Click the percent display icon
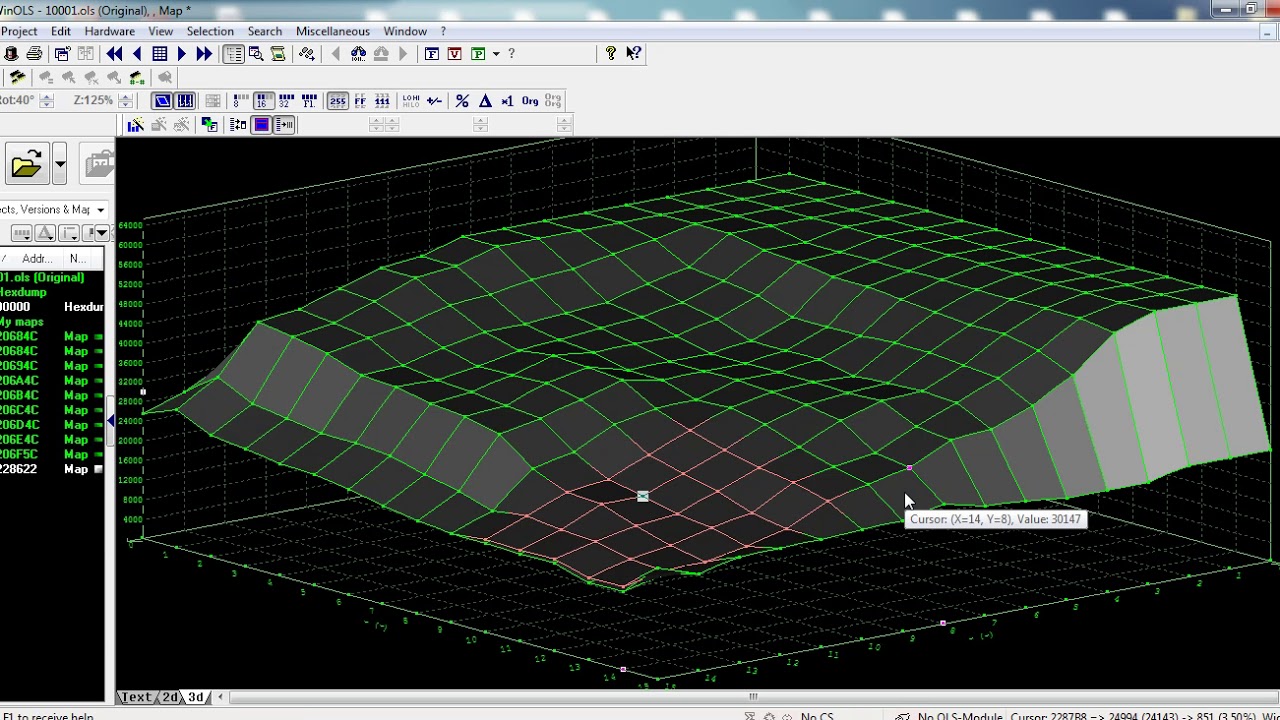The height and width of the screenshot is (720, 1280). (x=462, y=101)
